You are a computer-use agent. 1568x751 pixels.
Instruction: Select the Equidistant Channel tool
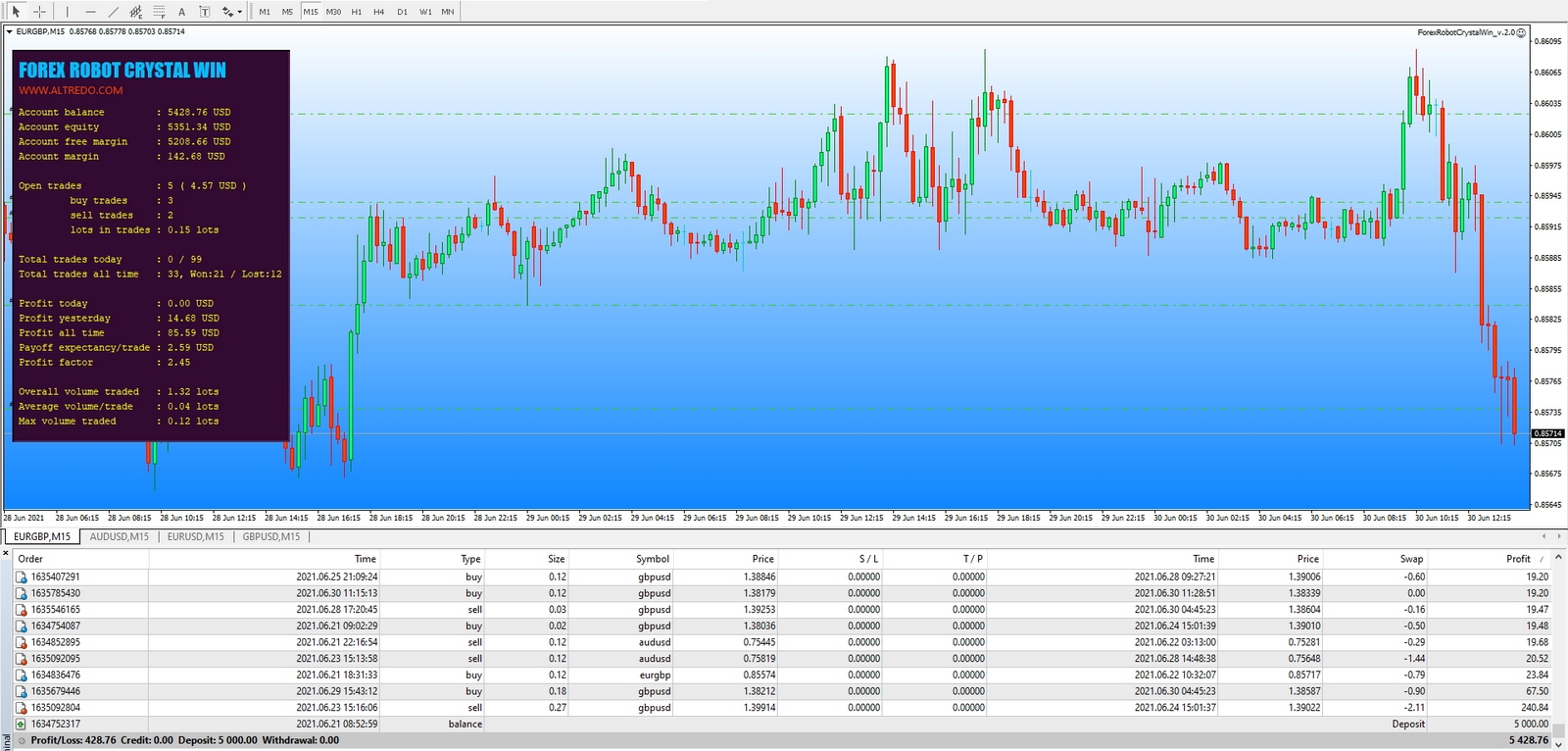tap(136, 12)
